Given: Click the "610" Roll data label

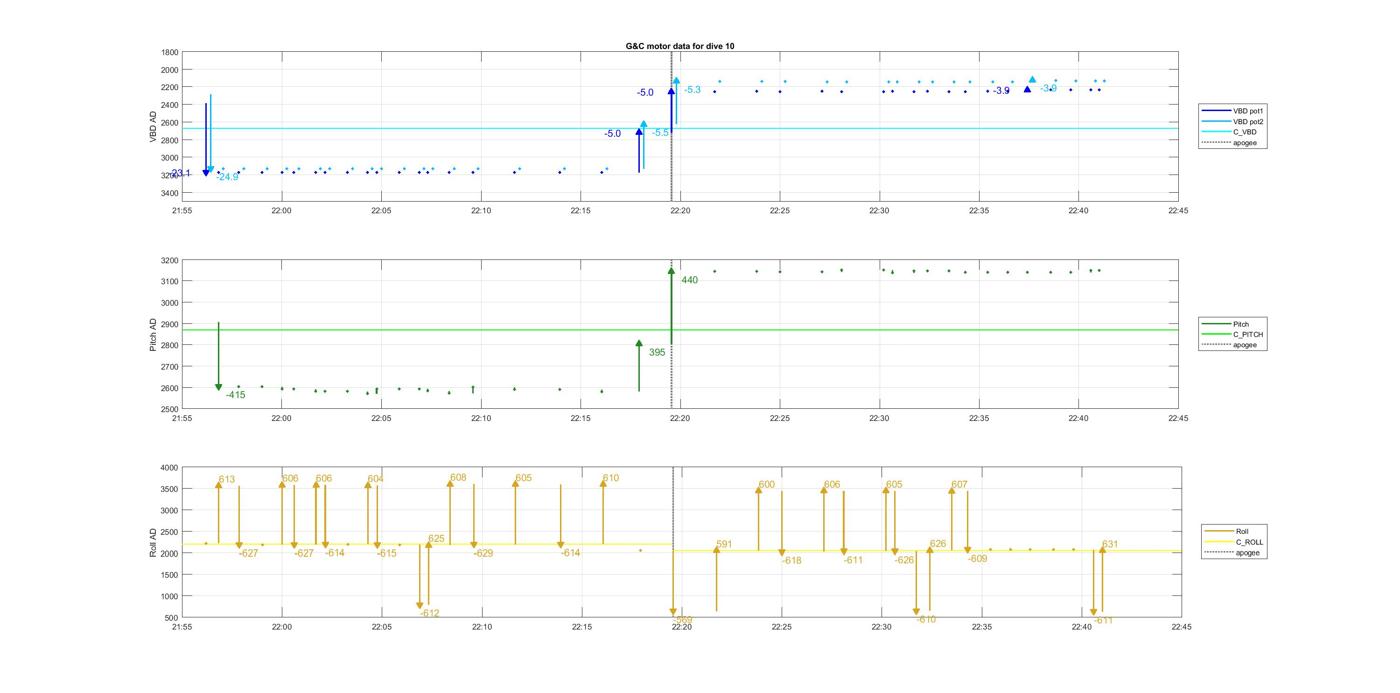Looking at the screenshot, I should click(x=611, y=478).
